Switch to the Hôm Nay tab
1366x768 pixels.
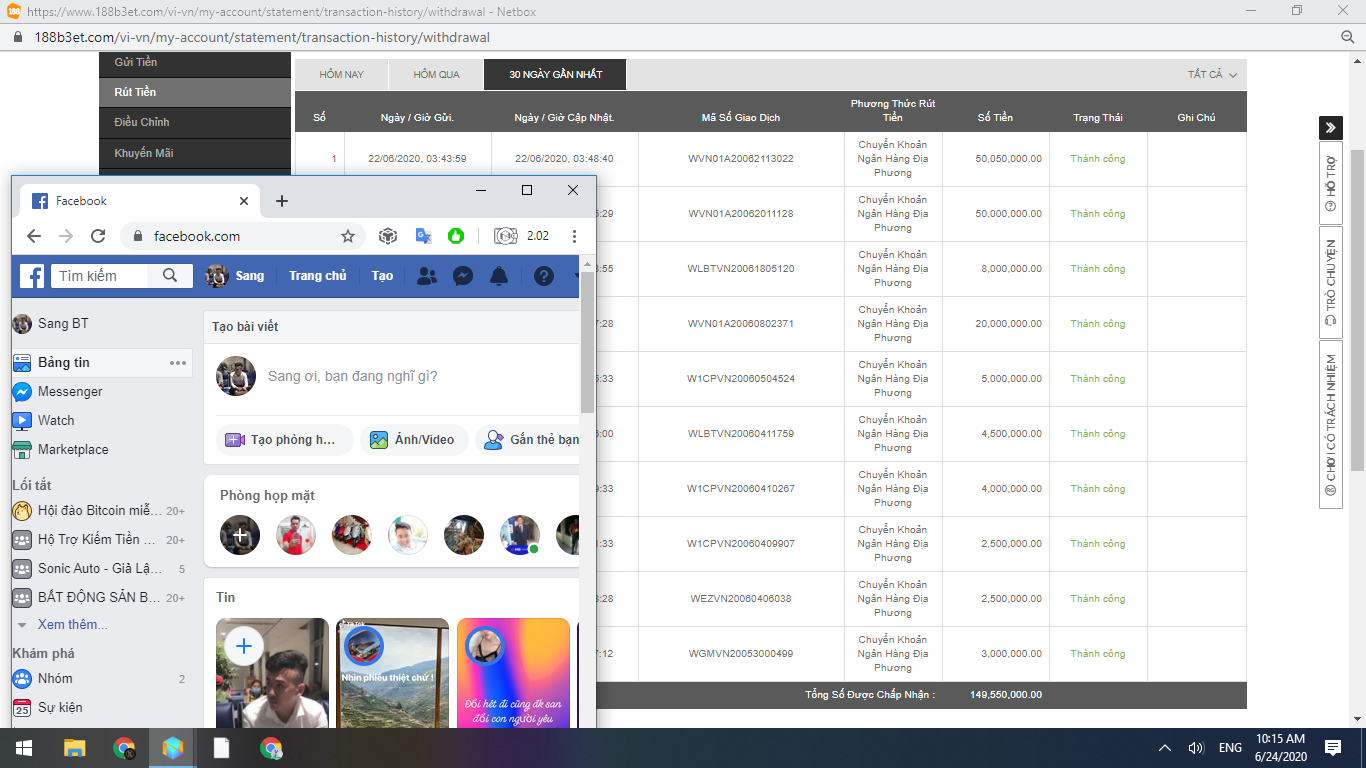(x=341, y=75)
